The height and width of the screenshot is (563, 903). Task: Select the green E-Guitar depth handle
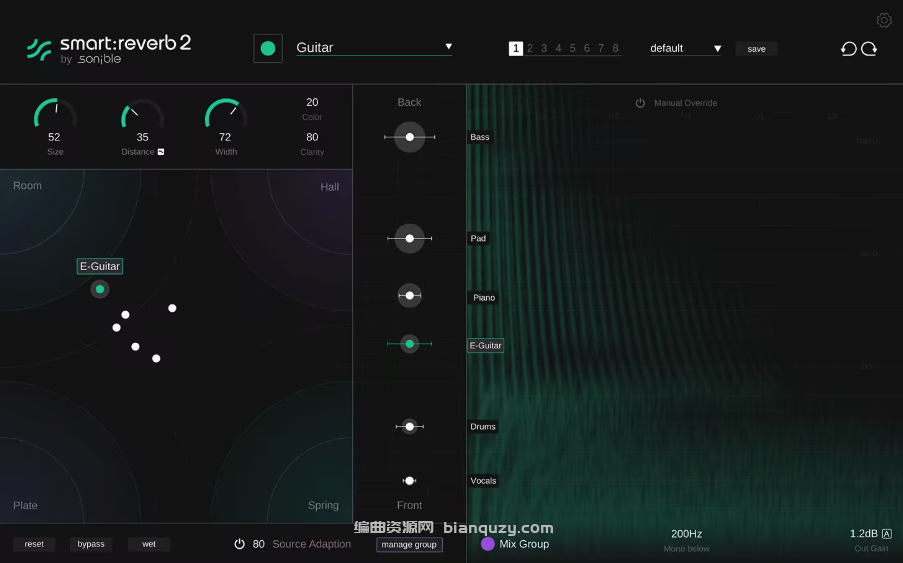[409, 344]
